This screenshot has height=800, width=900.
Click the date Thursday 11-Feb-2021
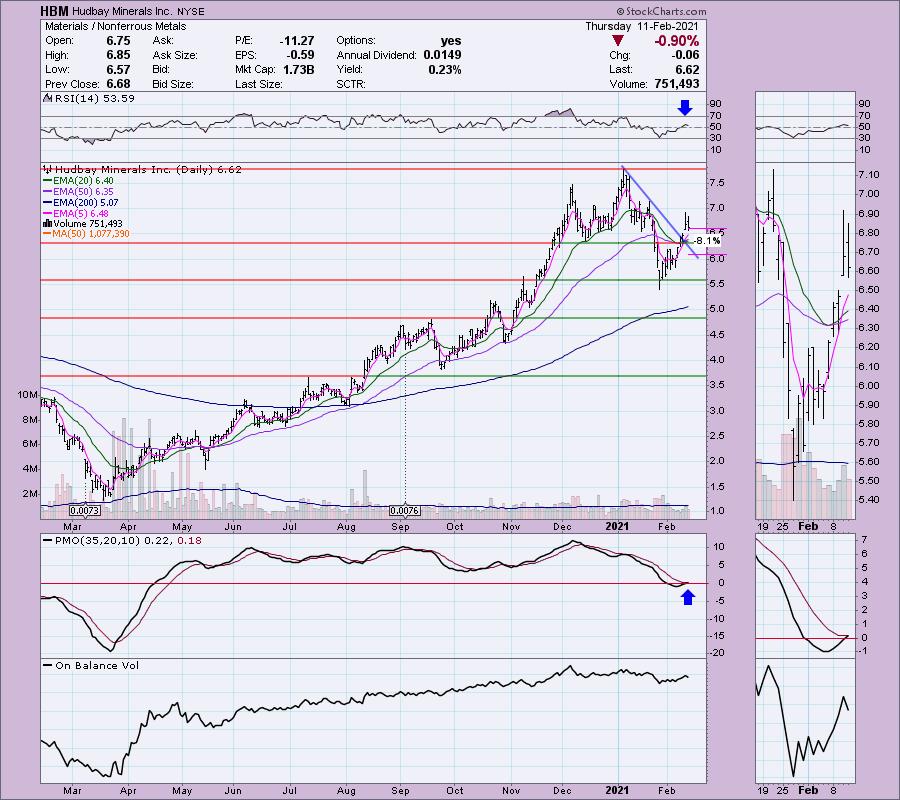click(642, 26)
